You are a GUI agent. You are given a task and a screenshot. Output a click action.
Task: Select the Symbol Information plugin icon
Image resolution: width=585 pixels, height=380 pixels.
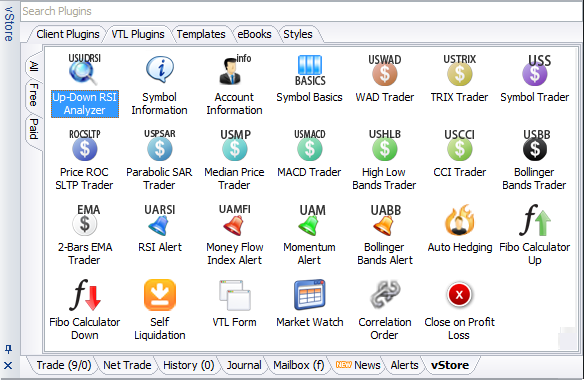coord(160,69)
